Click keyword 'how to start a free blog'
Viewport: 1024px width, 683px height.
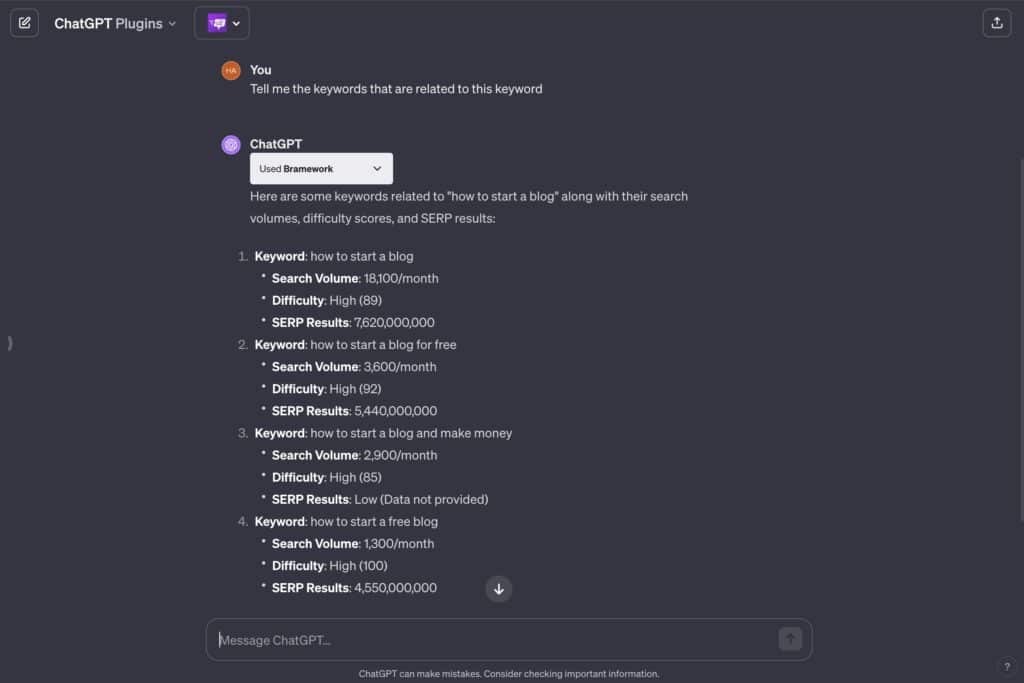pos(374,522)
